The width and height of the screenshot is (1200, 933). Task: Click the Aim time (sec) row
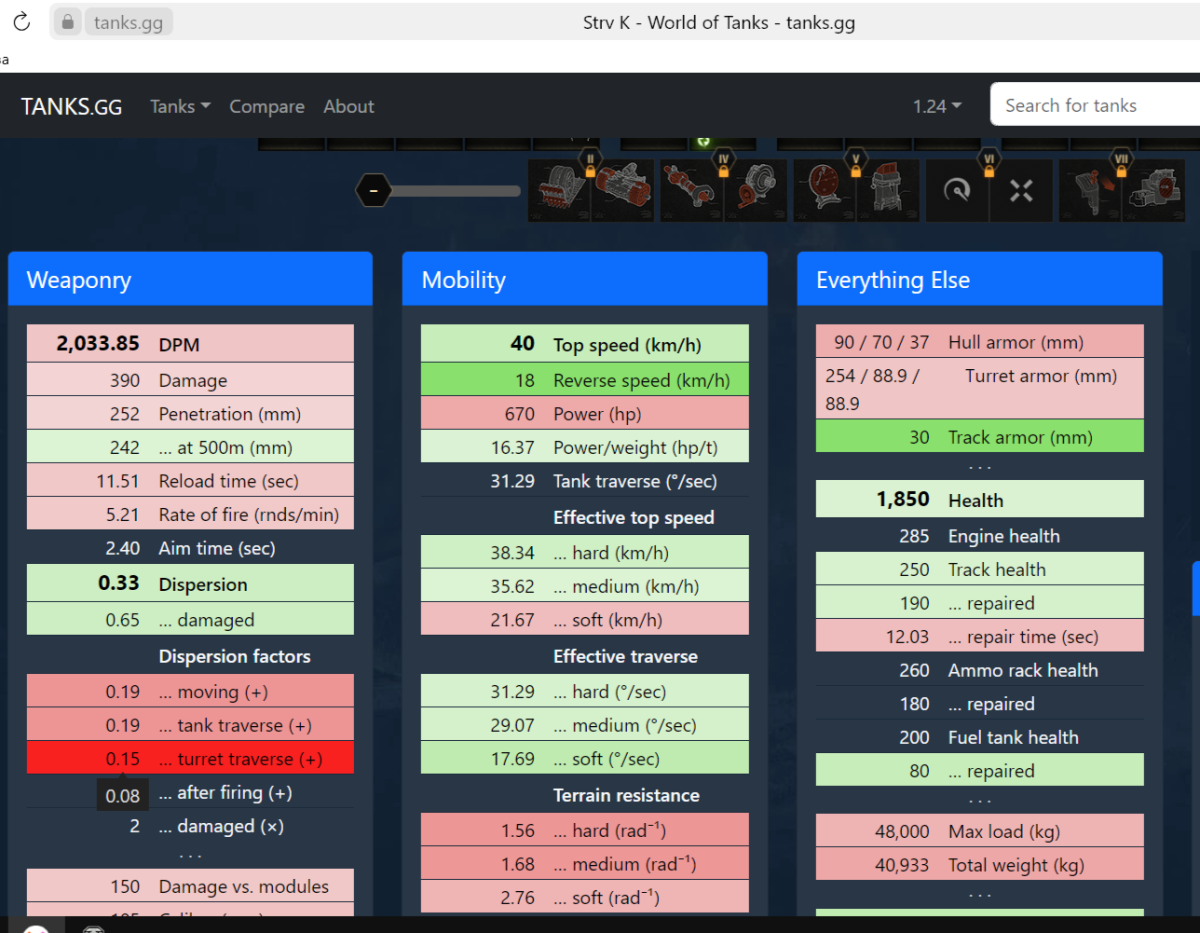click(190, 548)
